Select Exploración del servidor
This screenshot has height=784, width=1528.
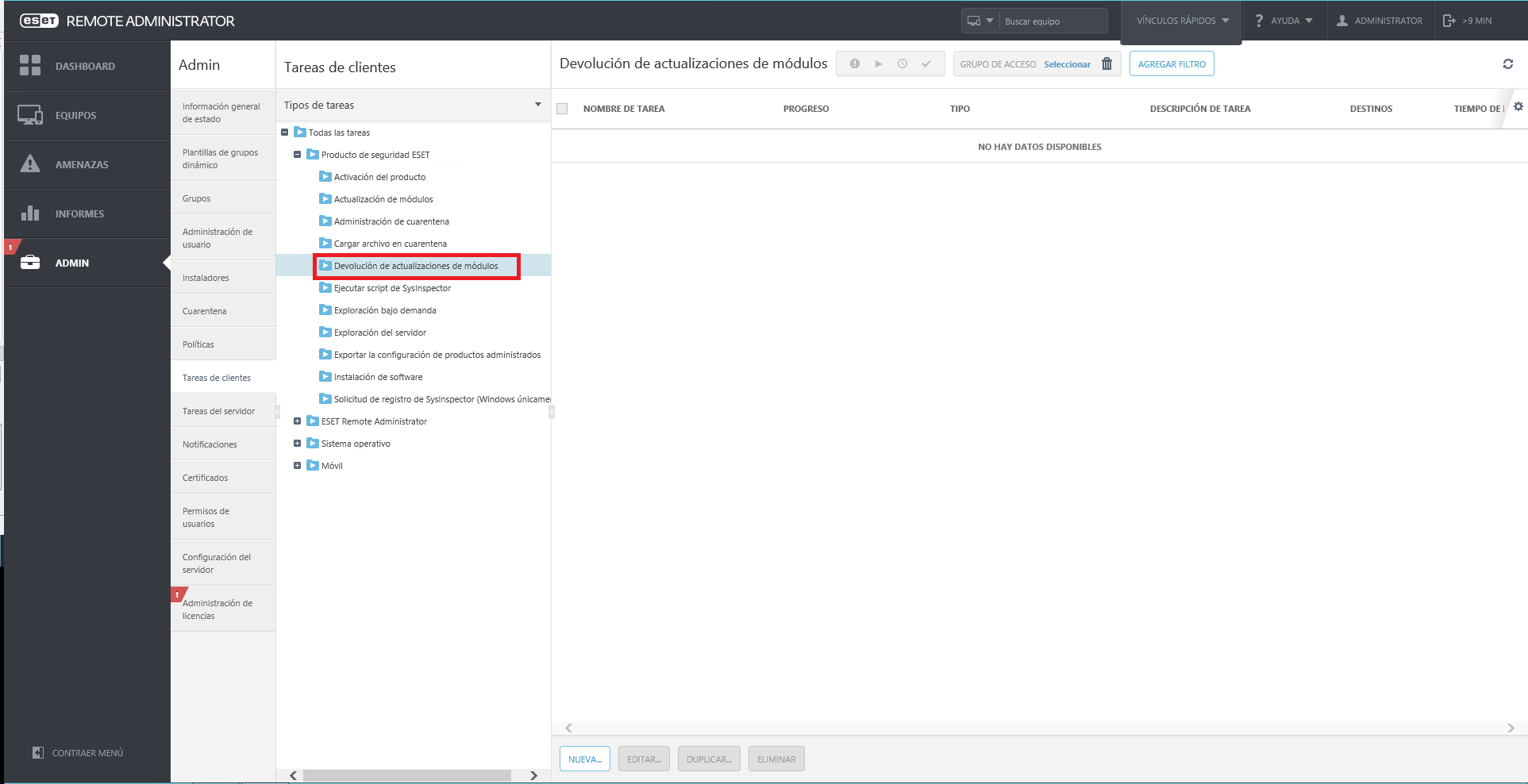pos(379,332)
